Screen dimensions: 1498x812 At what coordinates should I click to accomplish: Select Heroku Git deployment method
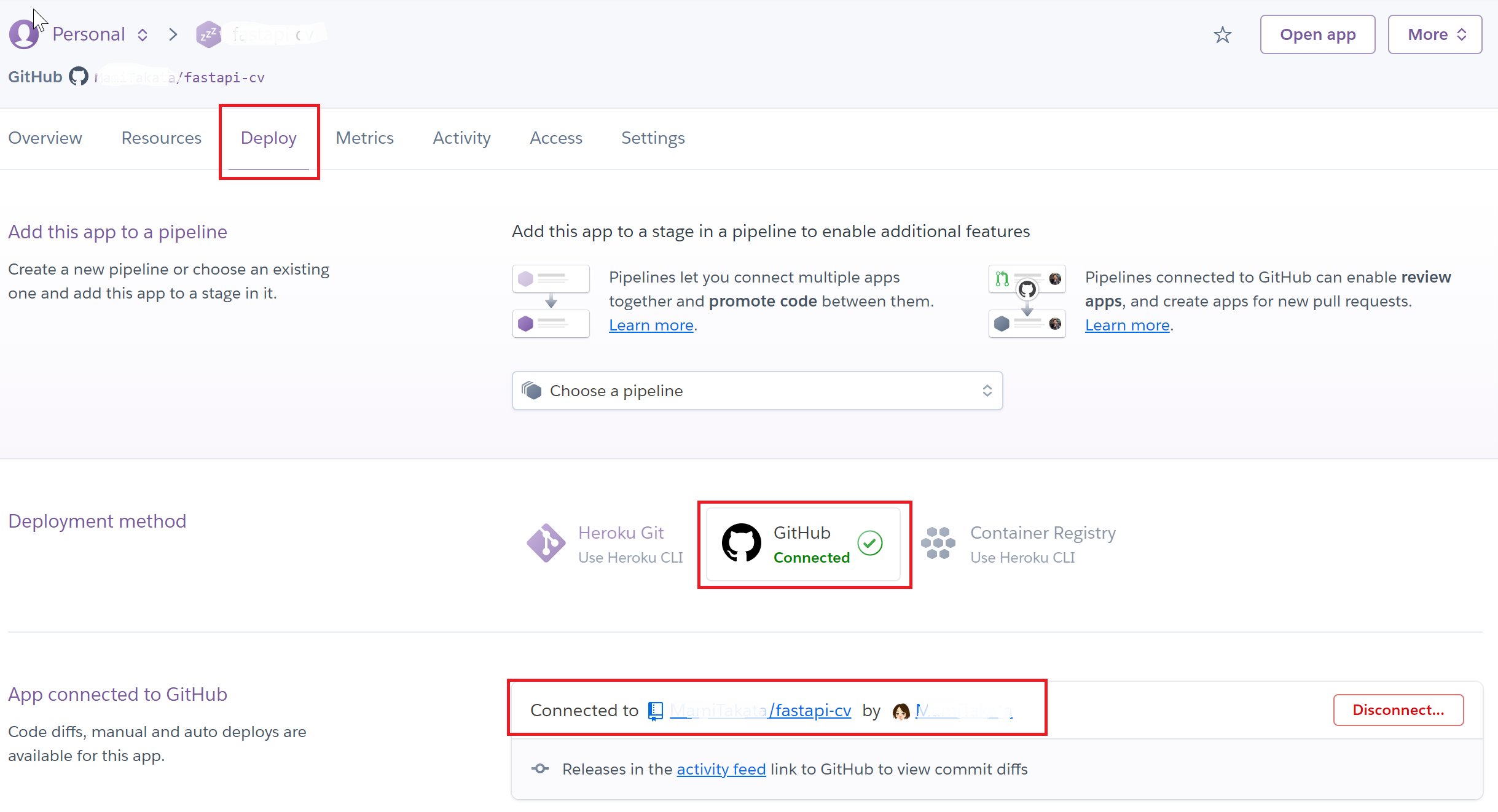621,544
